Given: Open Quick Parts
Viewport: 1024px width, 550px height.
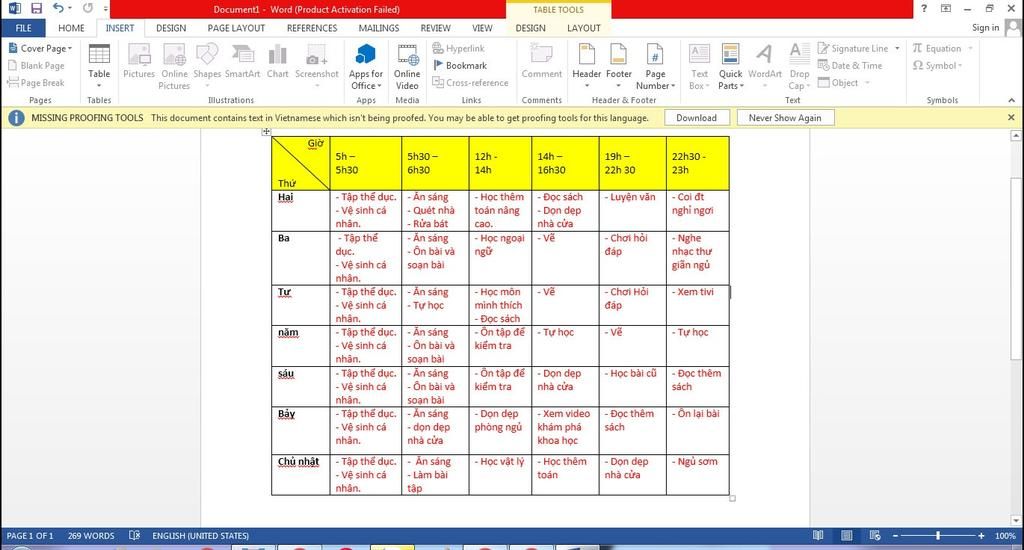Looking at the screenshot, I should click(x=730, y=67).
